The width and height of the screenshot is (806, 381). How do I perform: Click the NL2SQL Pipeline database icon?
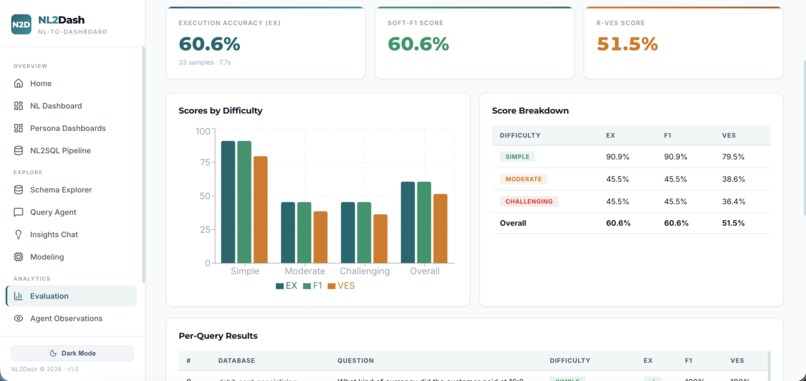click(x=19, y=151)
